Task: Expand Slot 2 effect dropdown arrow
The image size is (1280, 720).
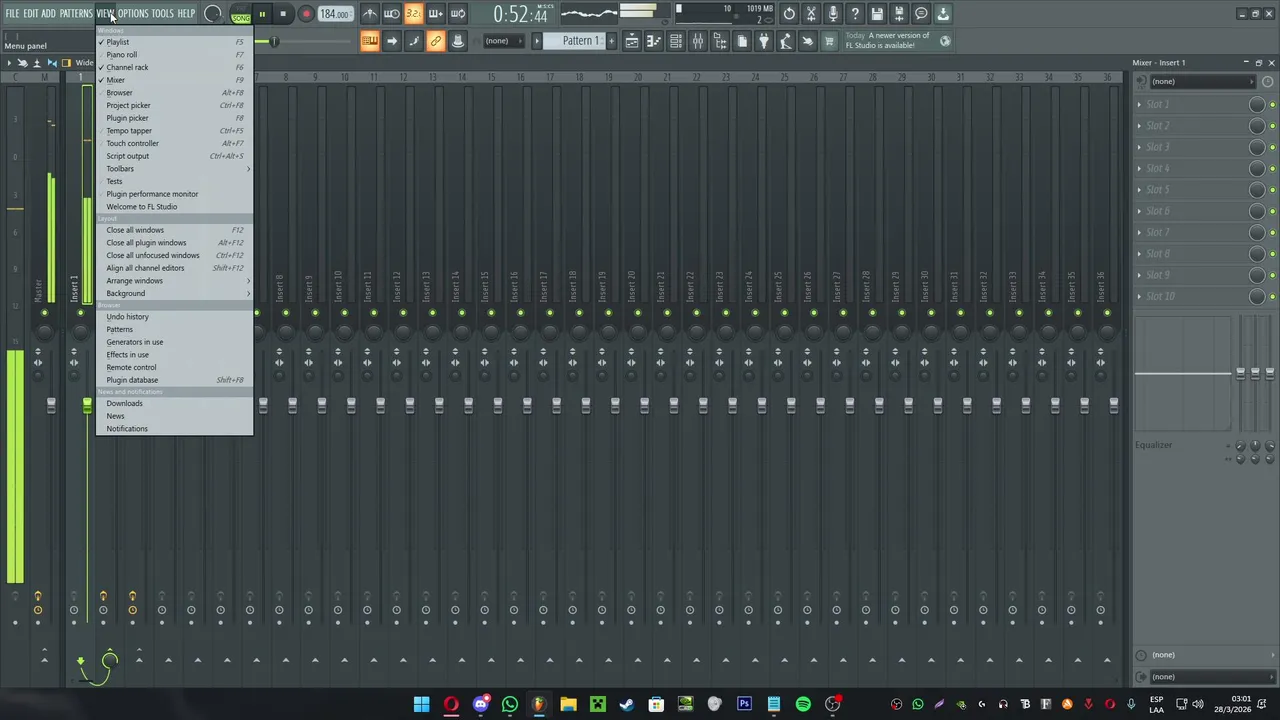Action: click(x=1139, y=126)
